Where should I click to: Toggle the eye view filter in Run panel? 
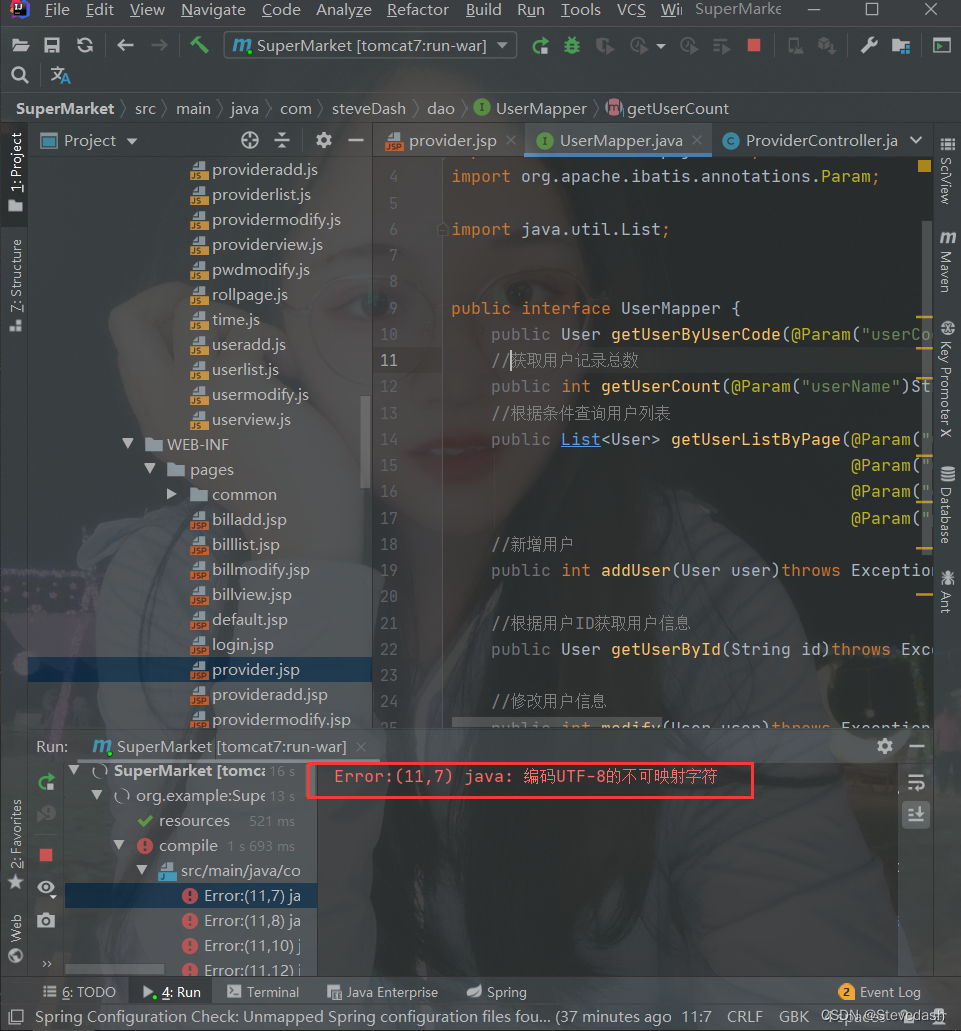[46, 888]
